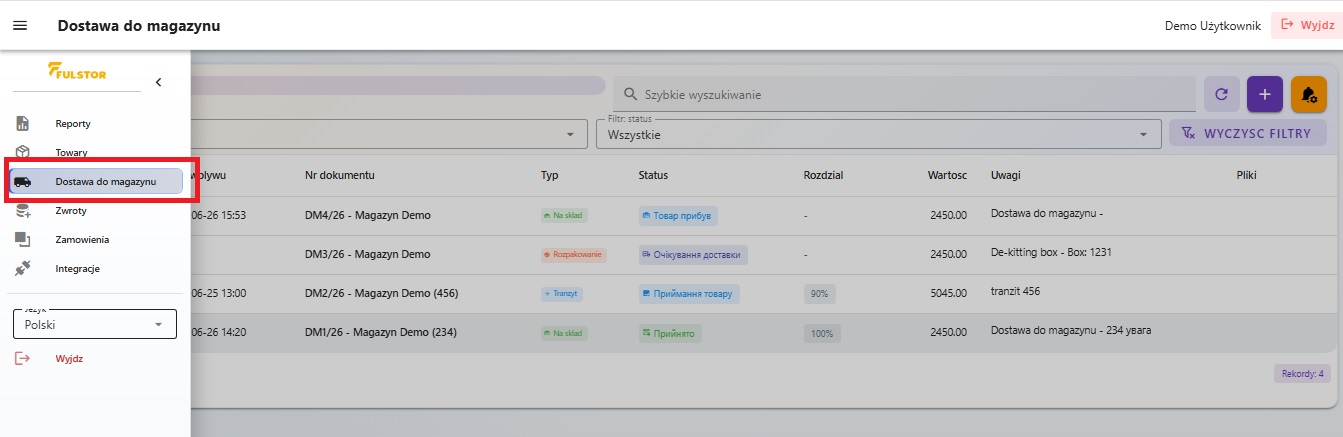
Task: Click the Zamowienia orders icon
Action: coord(22,239)
